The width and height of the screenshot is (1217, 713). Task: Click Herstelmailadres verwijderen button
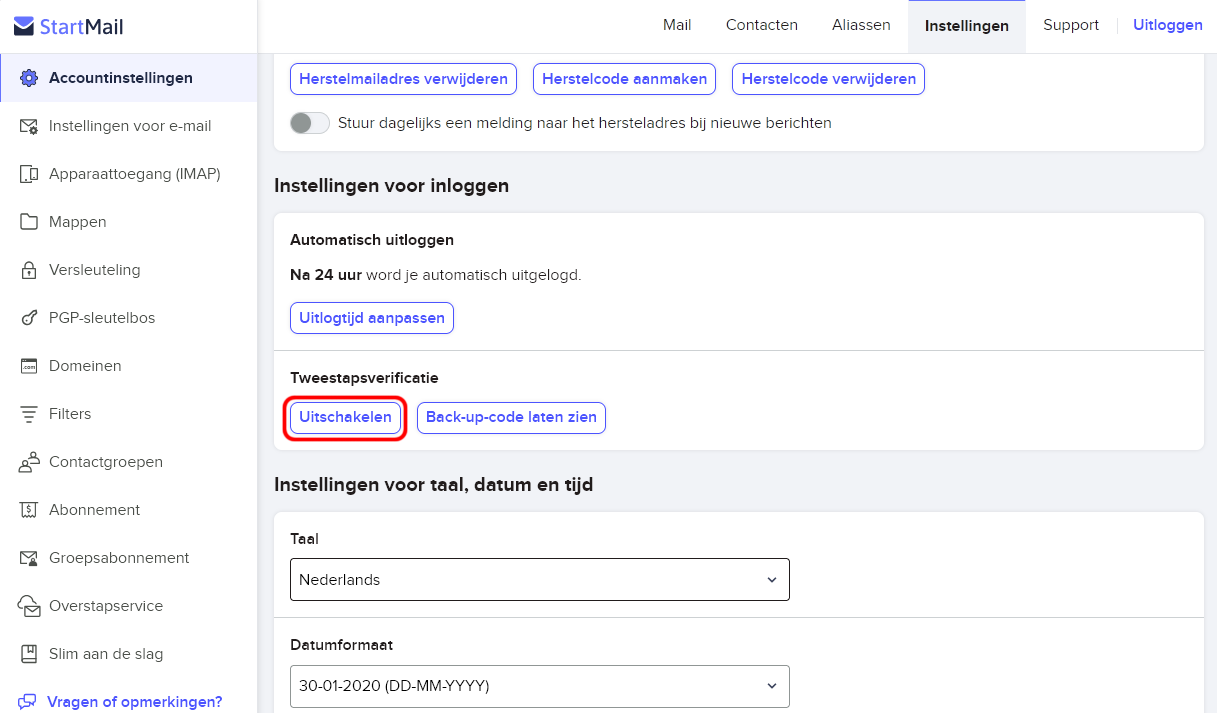(x=403, y=79)
